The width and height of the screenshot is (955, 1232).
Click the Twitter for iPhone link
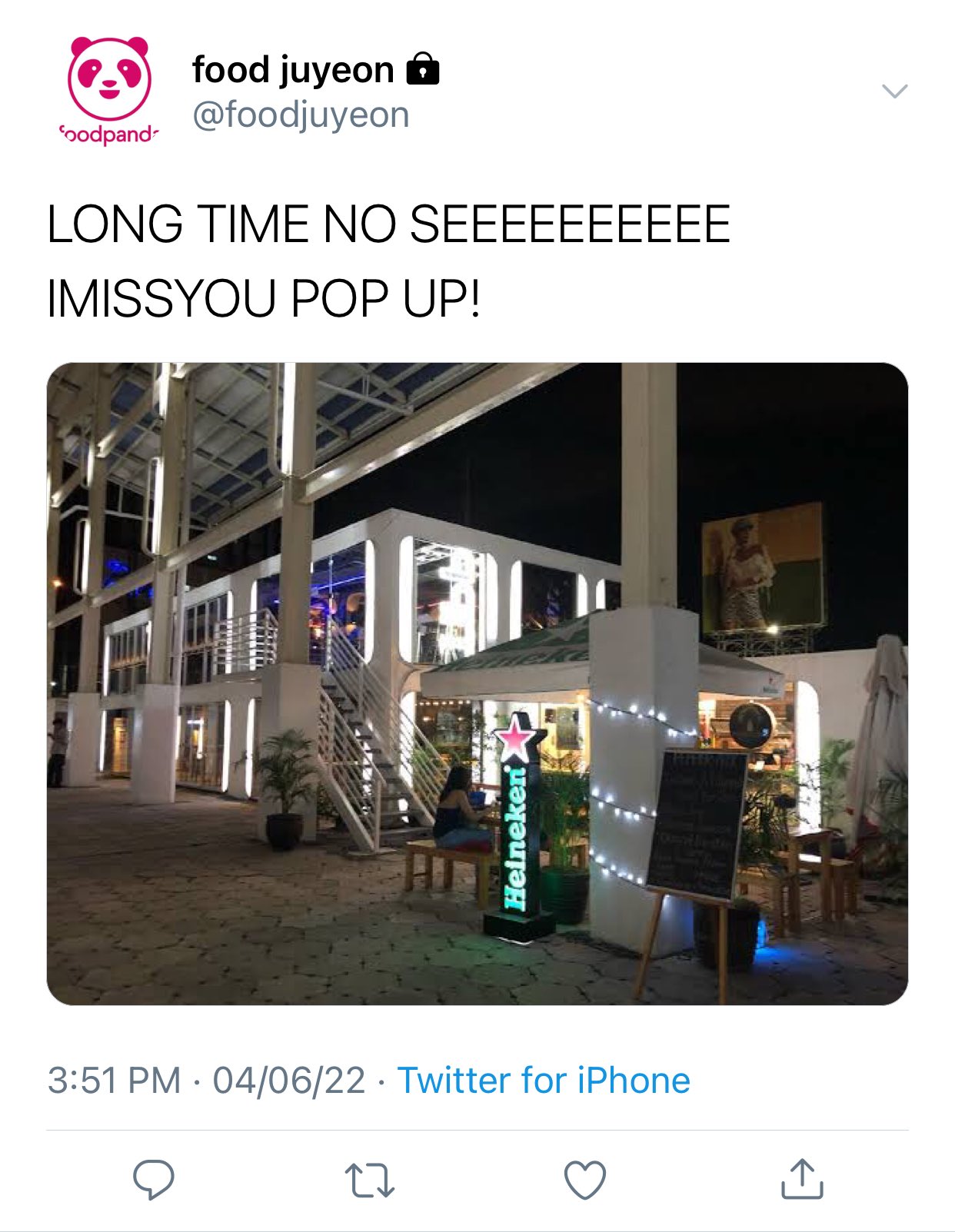(x=544, y=1080)
